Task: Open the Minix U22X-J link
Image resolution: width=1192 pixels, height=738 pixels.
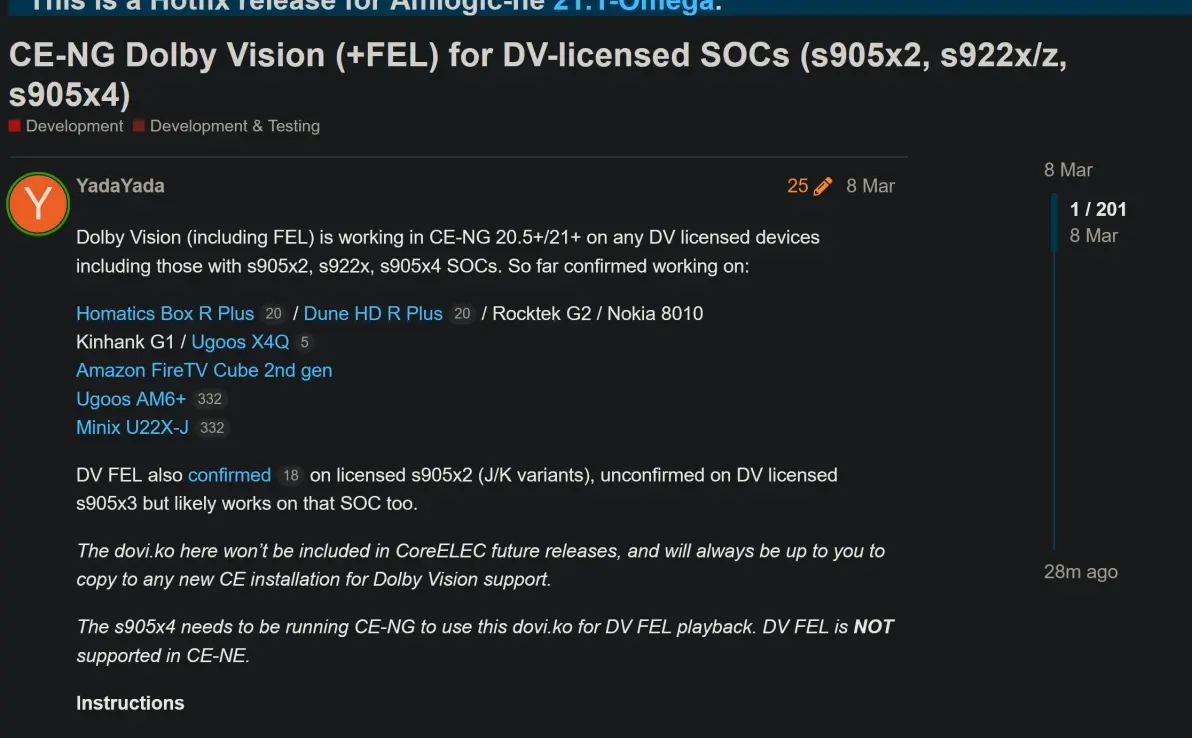Action: [x=132, y=427]
